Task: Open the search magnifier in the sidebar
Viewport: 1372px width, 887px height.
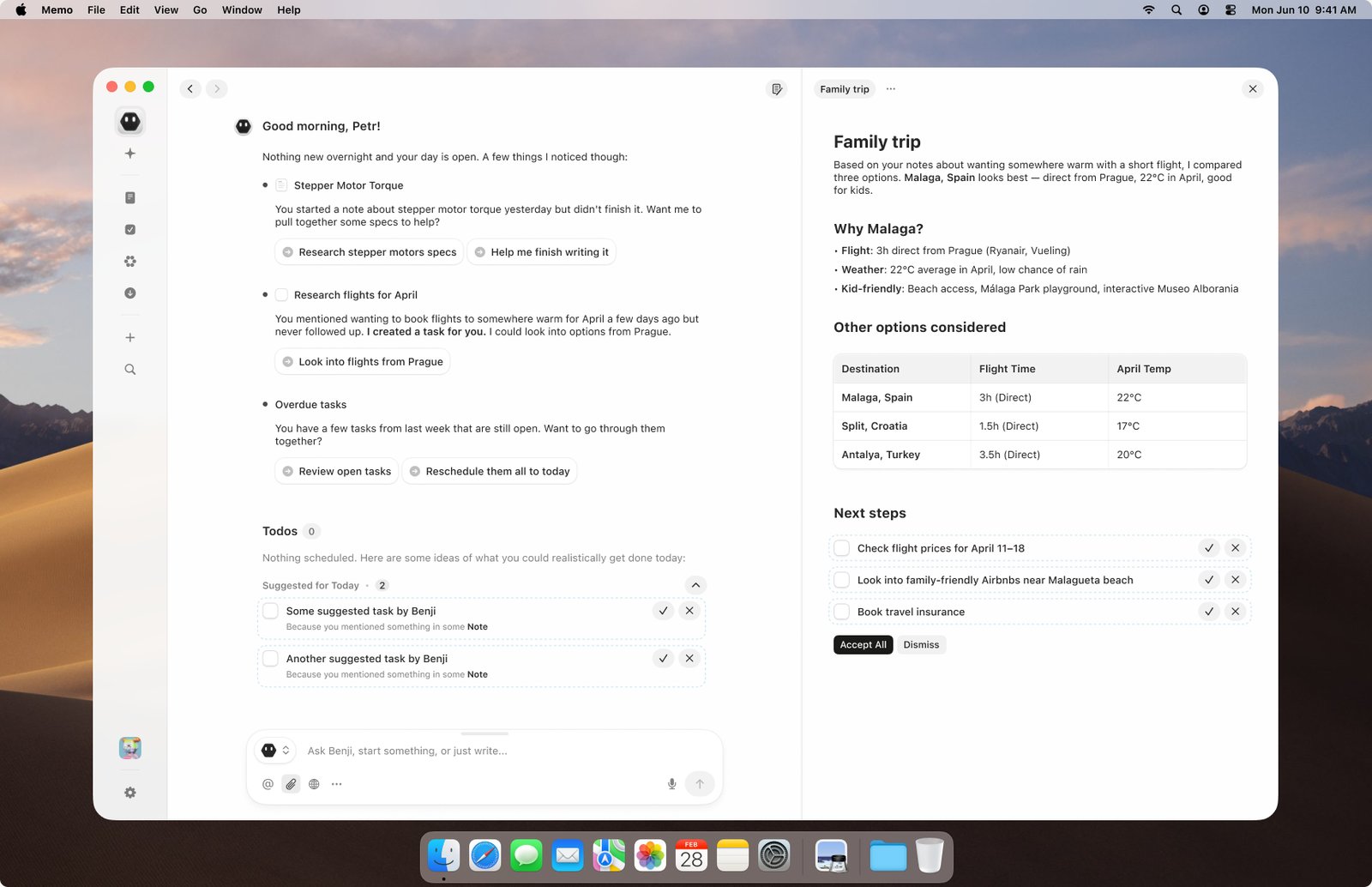Action: (130, 370)
